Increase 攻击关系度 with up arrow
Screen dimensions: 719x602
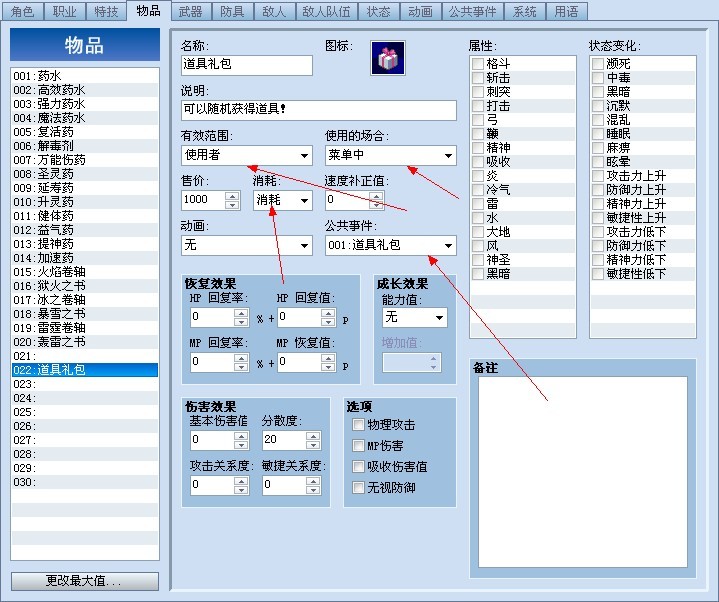coord(241,480)
